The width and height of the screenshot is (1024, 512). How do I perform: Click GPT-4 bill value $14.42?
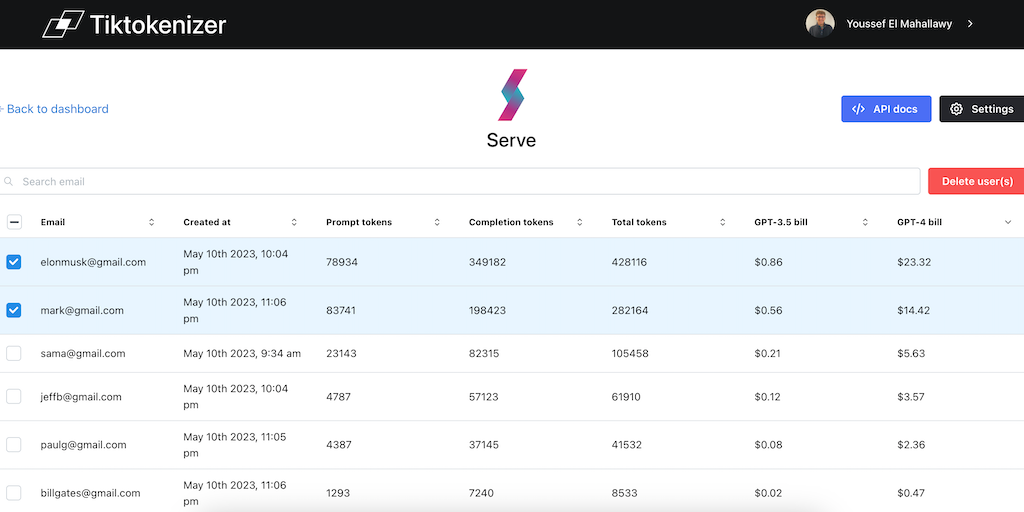(x=914, y=310)
